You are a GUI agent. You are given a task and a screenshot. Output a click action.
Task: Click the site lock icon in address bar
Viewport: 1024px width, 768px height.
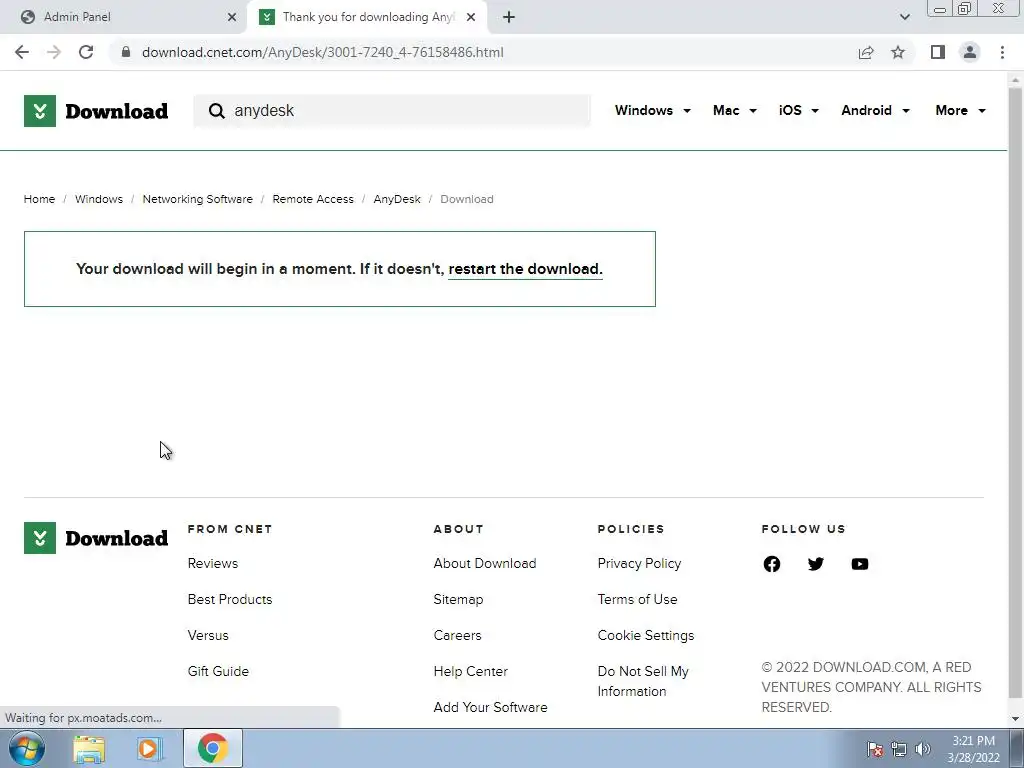(126, 52)
